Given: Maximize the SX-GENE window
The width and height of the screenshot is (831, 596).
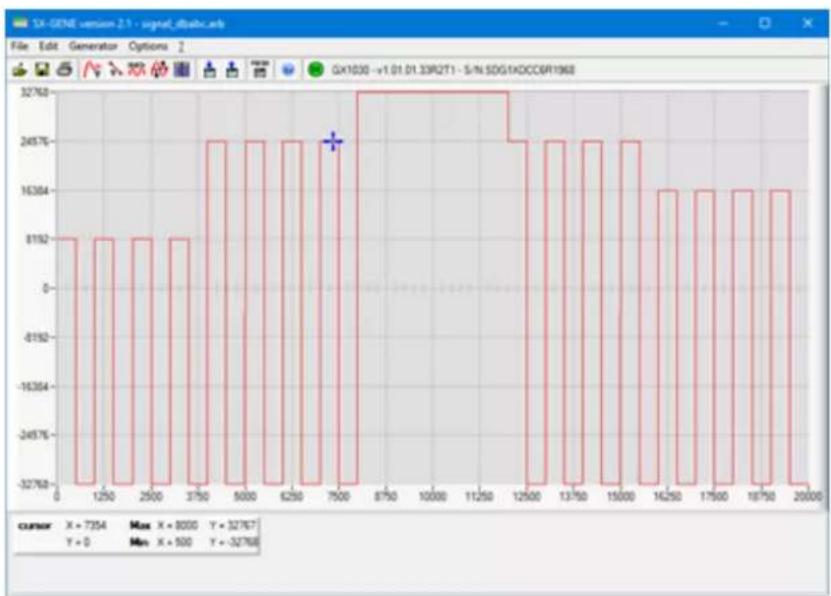Looking at the screenshot, I should [764, 23].
